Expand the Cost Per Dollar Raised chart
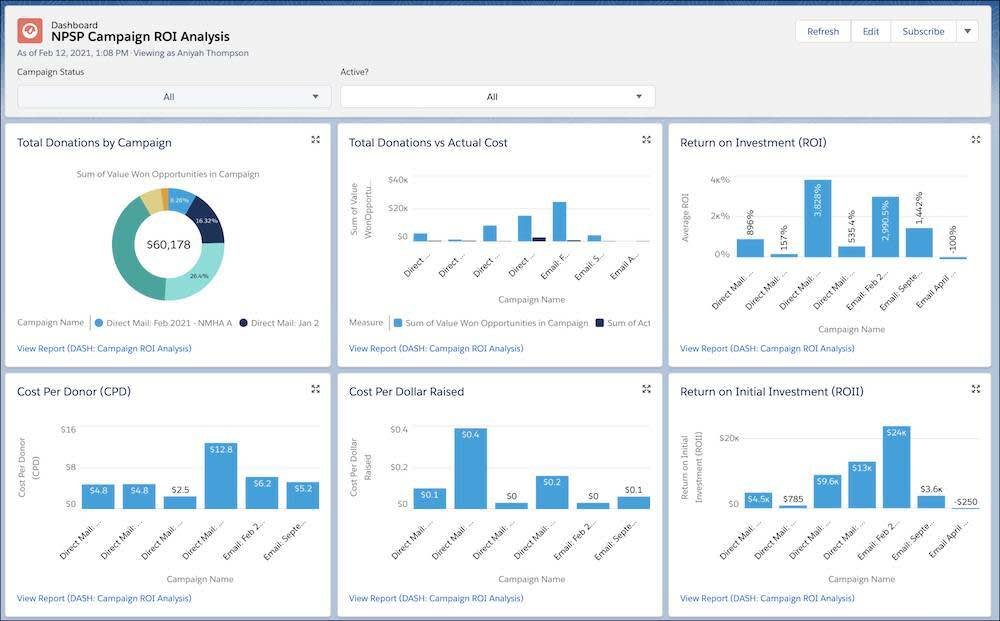This screenshot has height=621, width=1000. [646, 388]
